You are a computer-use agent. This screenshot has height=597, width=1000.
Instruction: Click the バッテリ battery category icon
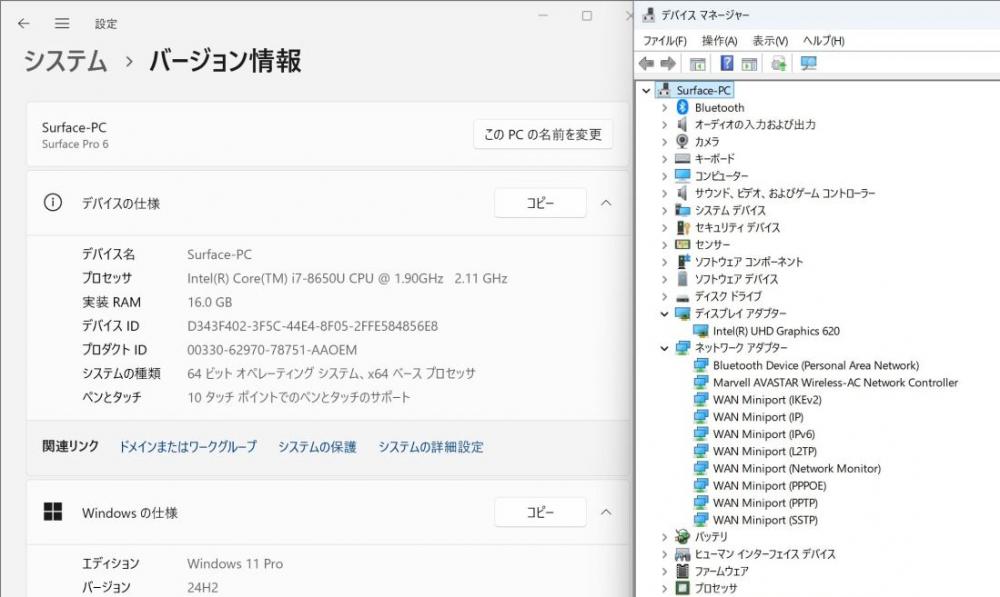(682, 536)
